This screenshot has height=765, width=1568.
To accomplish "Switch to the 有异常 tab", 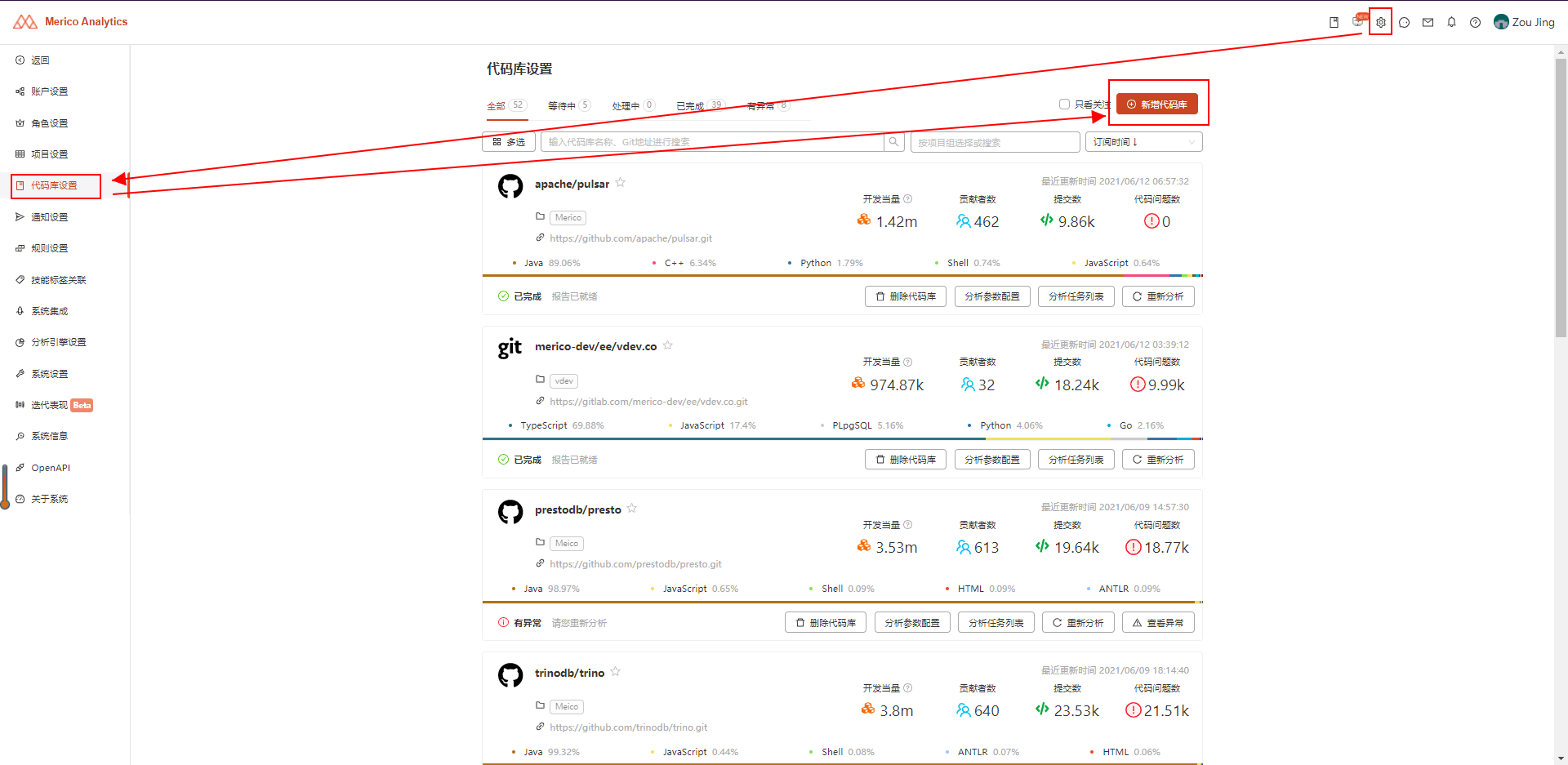I will (768, 106).
